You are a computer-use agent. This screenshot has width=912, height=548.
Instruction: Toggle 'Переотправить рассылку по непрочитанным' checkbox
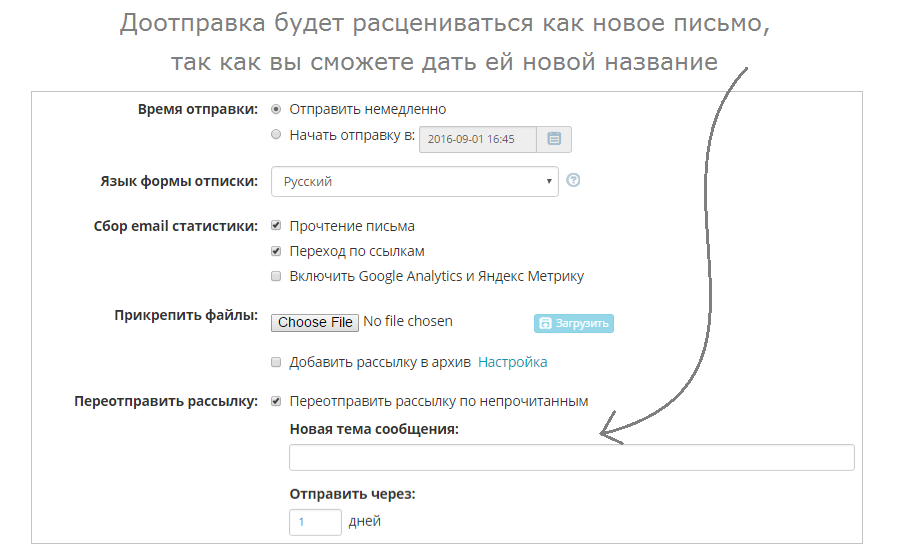[x=276, y=401]
